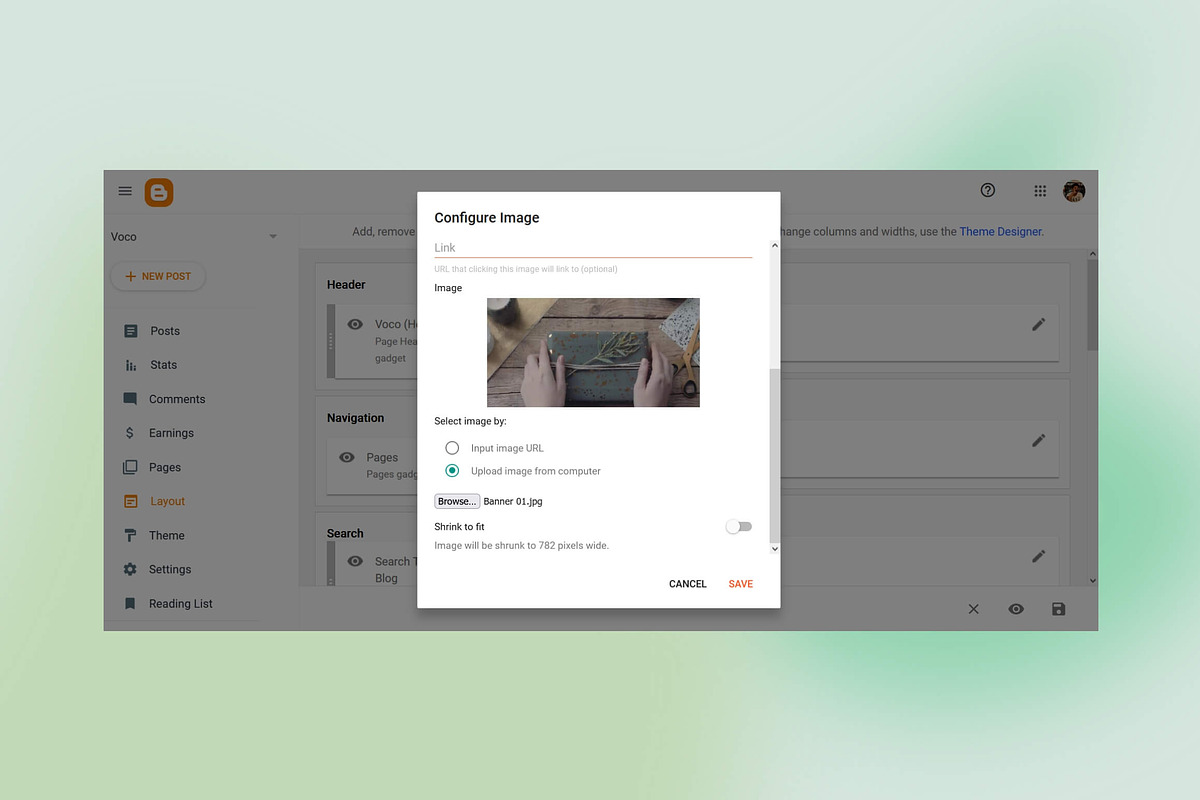Screen dimensions: 1200x800
Task: Open Theme in the sidebar
Action: pos(167,535)
